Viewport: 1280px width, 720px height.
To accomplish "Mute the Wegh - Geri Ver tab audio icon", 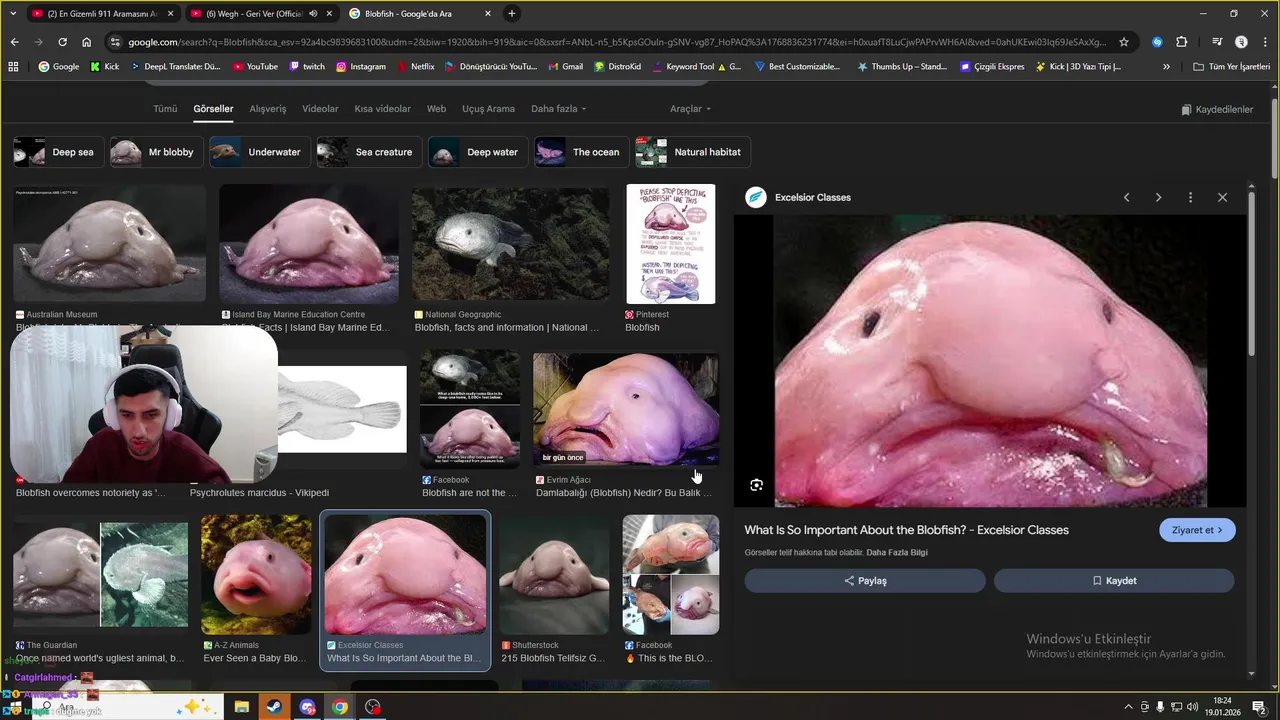I will (x=314, y=14).
